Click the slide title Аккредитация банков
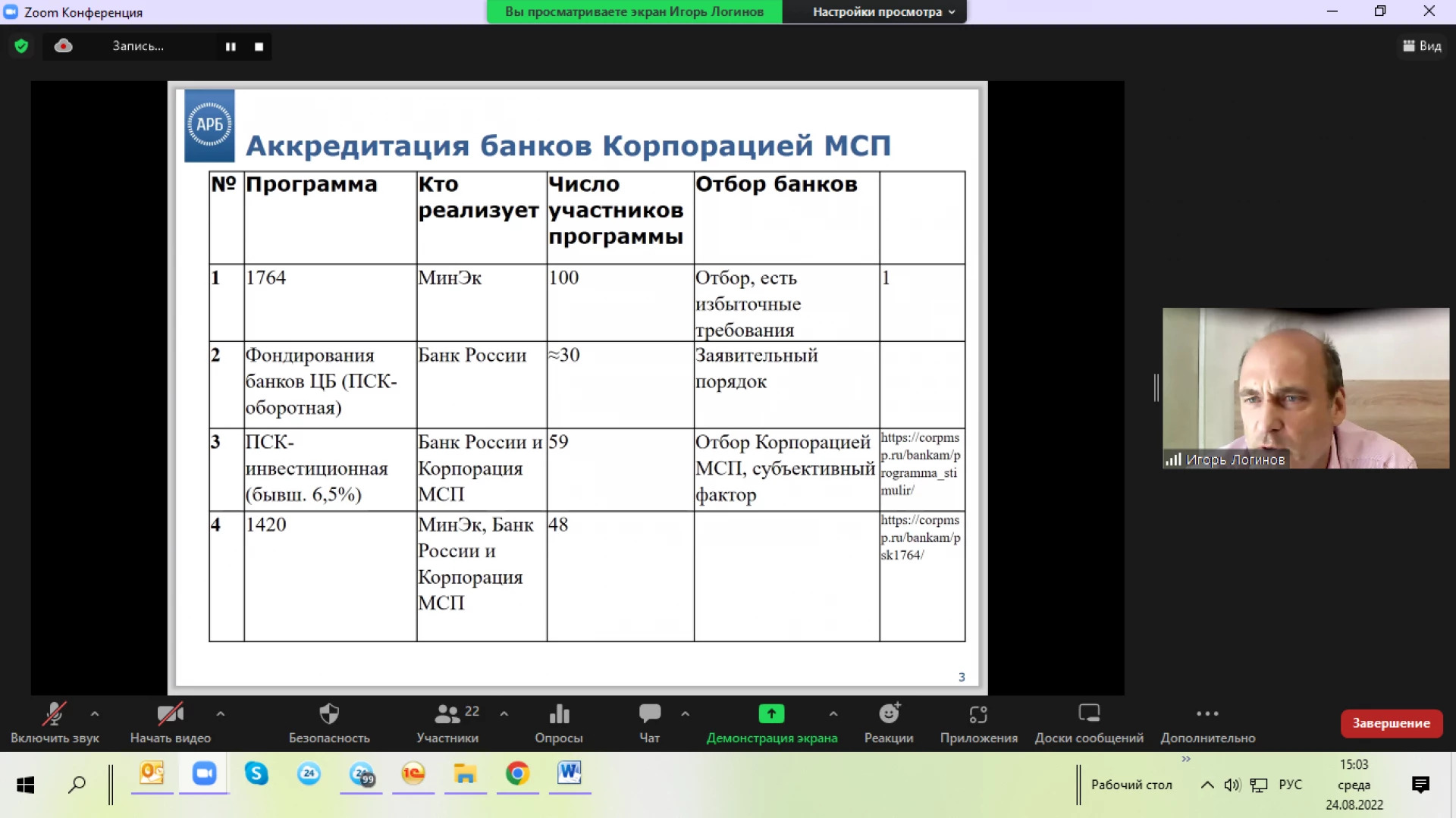The image size is (1456, 818). point(568,145)
